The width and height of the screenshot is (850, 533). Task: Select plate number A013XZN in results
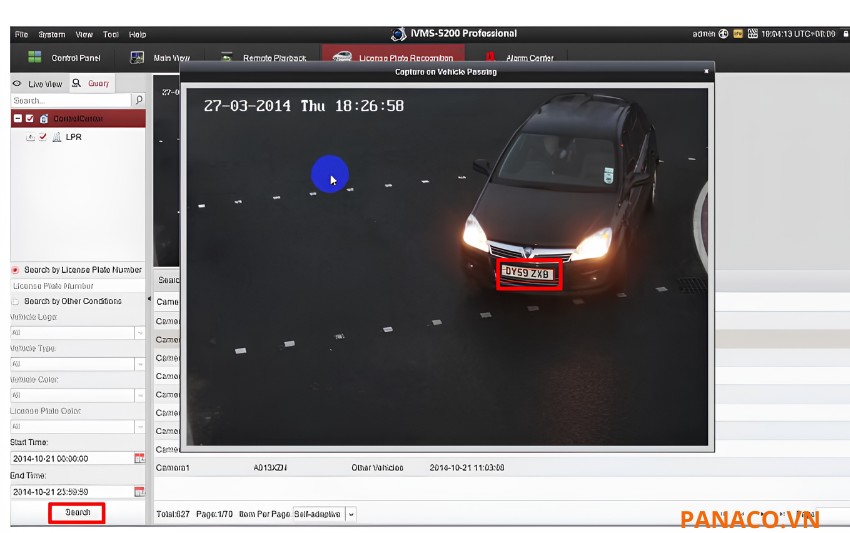pos(270,467)
